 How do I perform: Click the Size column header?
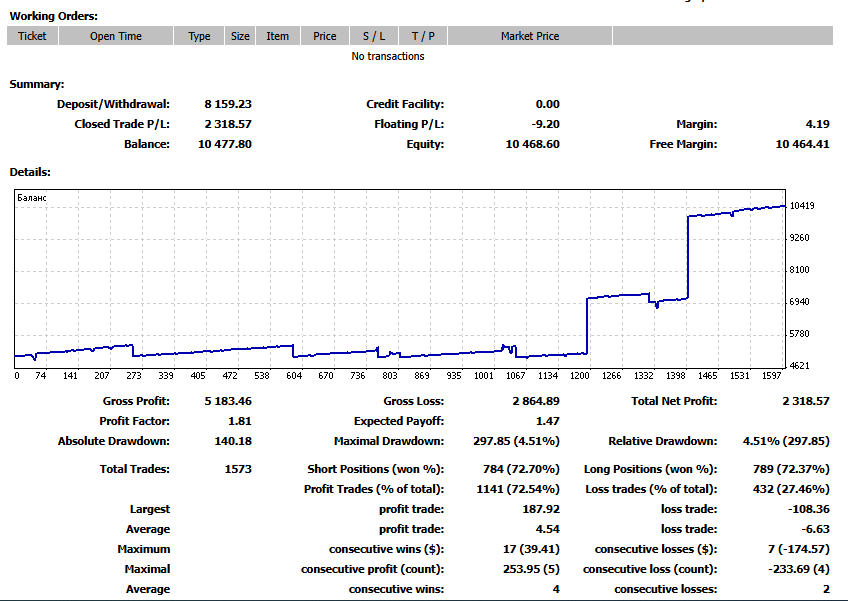(240, 36)
